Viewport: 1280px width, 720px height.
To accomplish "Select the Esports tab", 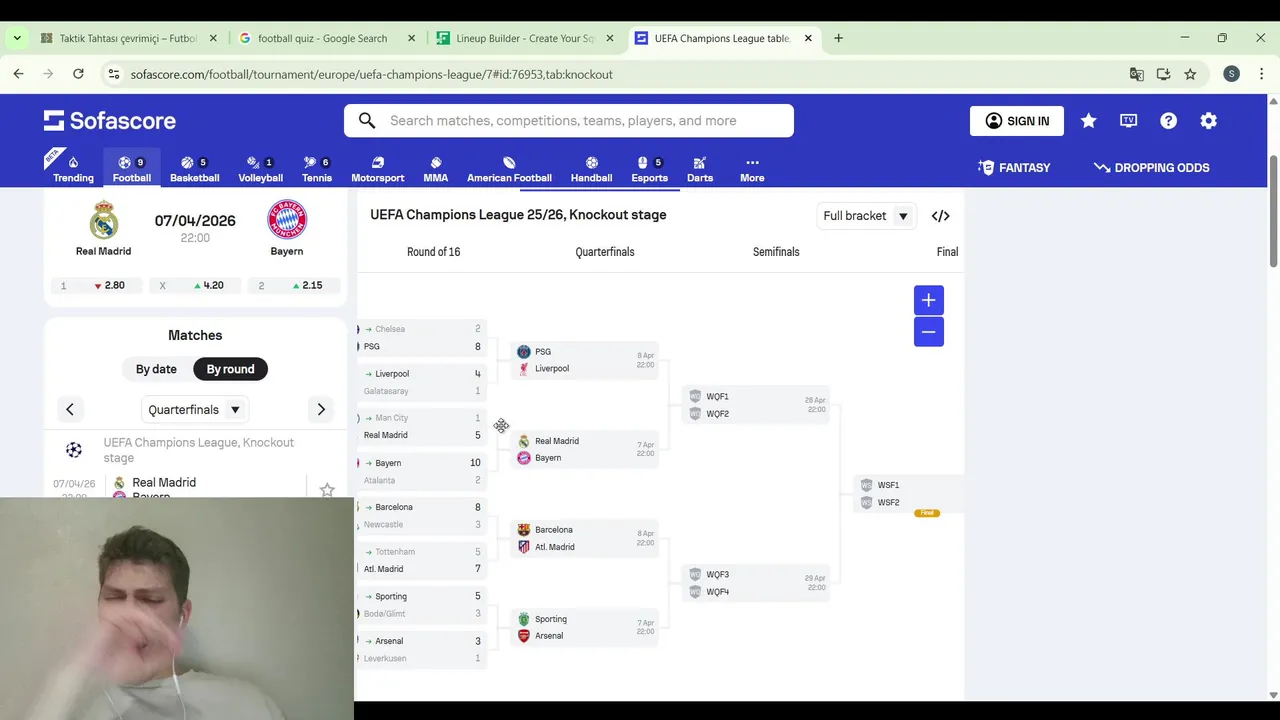I will (x=649, y=169).
